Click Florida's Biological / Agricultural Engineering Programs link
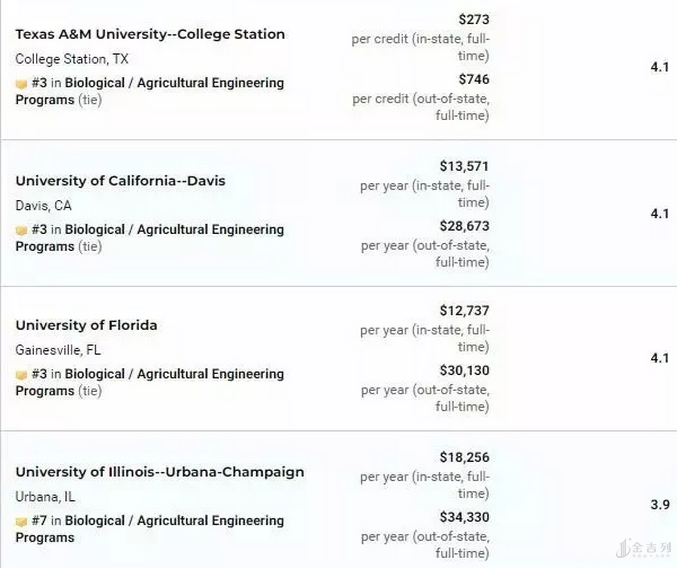680x568 pixels. [x=174, y=374]
